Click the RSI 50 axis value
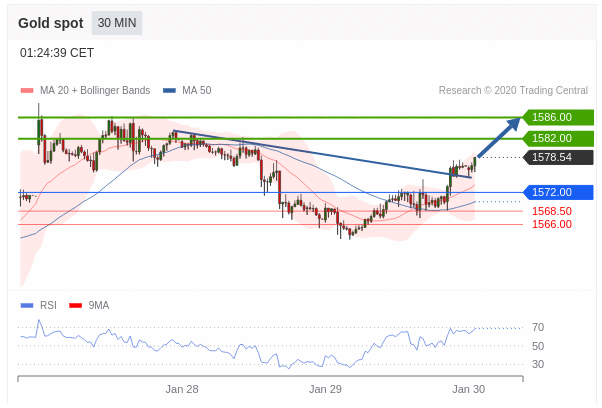Image resolution: width=602 pixels, height=408 pixels. pyautogui.click(x=538, y=346)
